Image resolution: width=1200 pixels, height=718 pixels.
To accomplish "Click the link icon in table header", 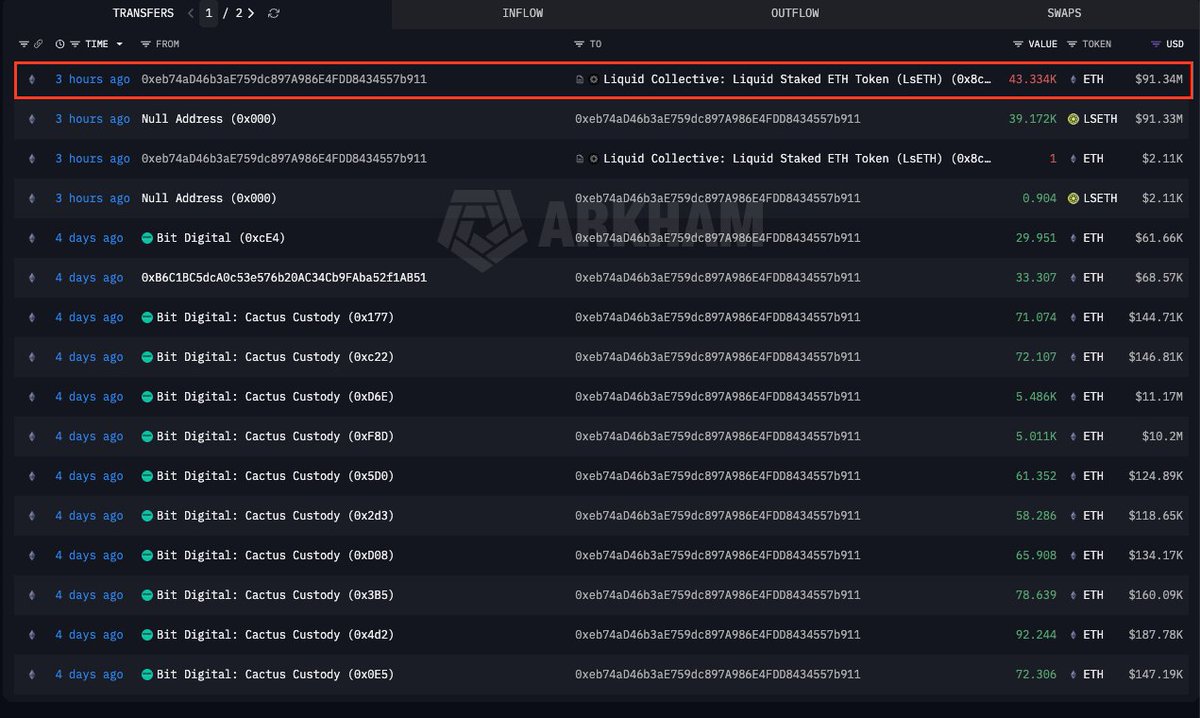I will point(38,44).
